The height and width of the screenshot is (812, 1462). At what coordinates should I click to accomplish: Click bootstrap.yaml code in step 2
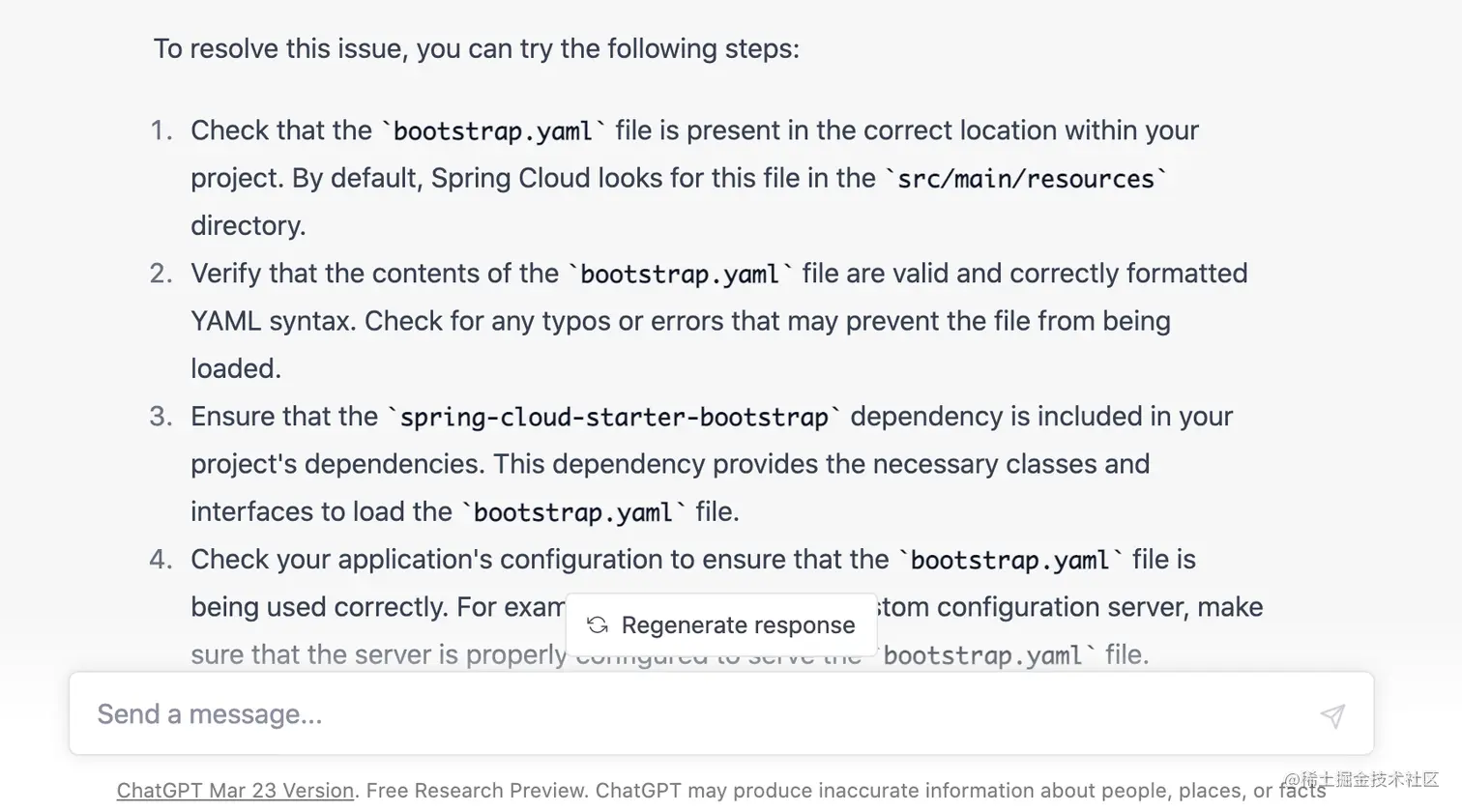[x=680, y=274]
